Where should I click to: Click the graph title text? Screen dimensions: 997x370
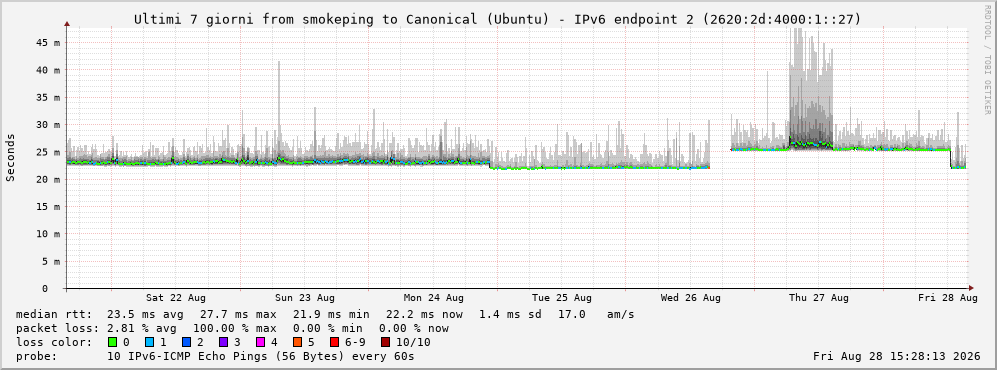[x=498, y=20]
